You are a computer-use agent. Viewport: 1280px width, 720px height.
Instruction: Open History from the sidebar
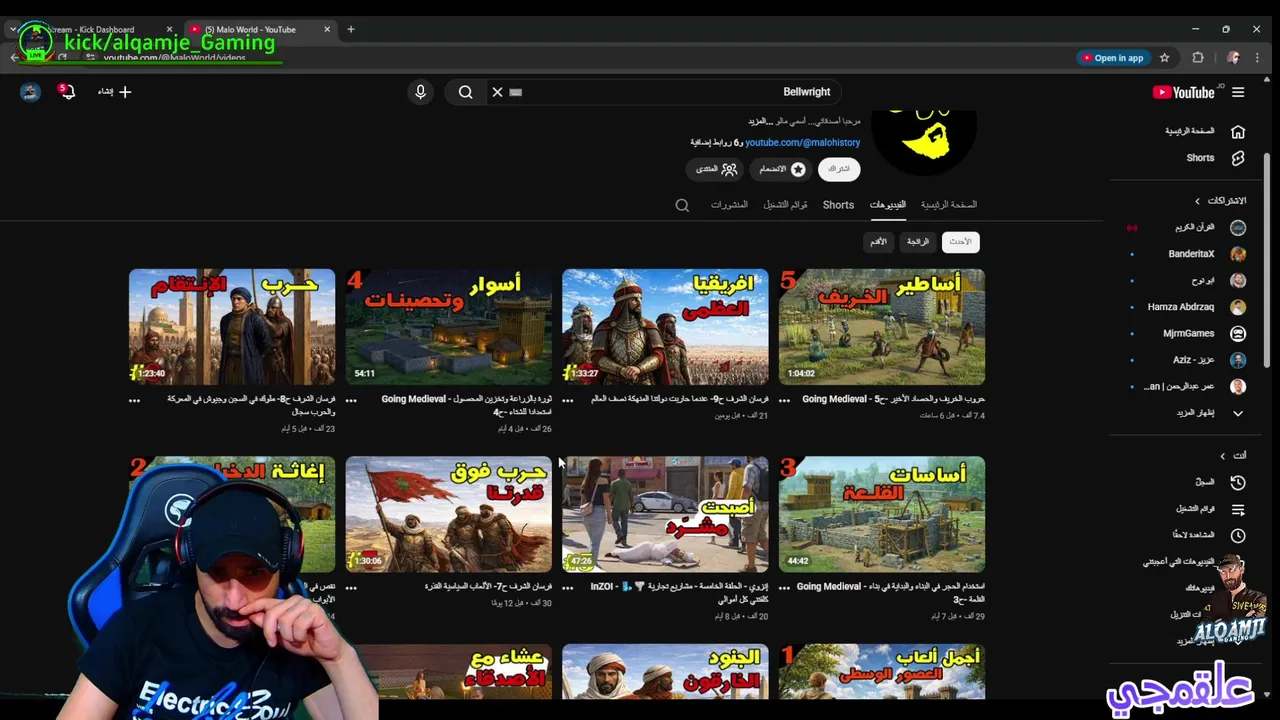1220,482
